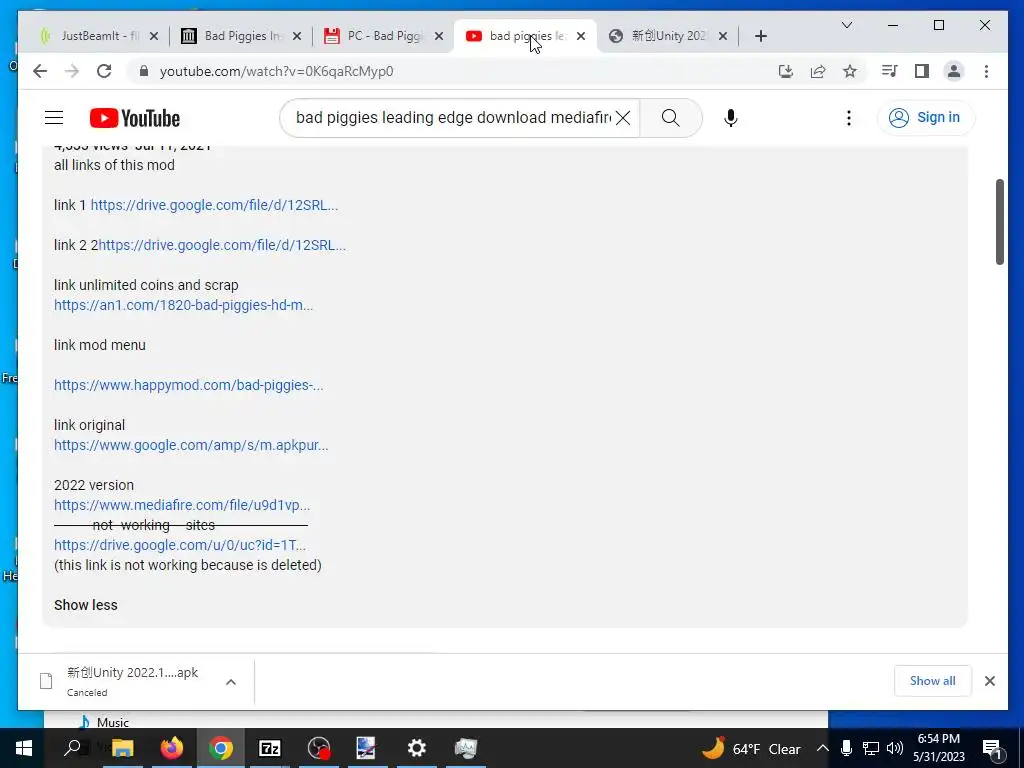This screenshot has width=1024, height=768.
Task: Collapse description with Show less
Action: 86,605
